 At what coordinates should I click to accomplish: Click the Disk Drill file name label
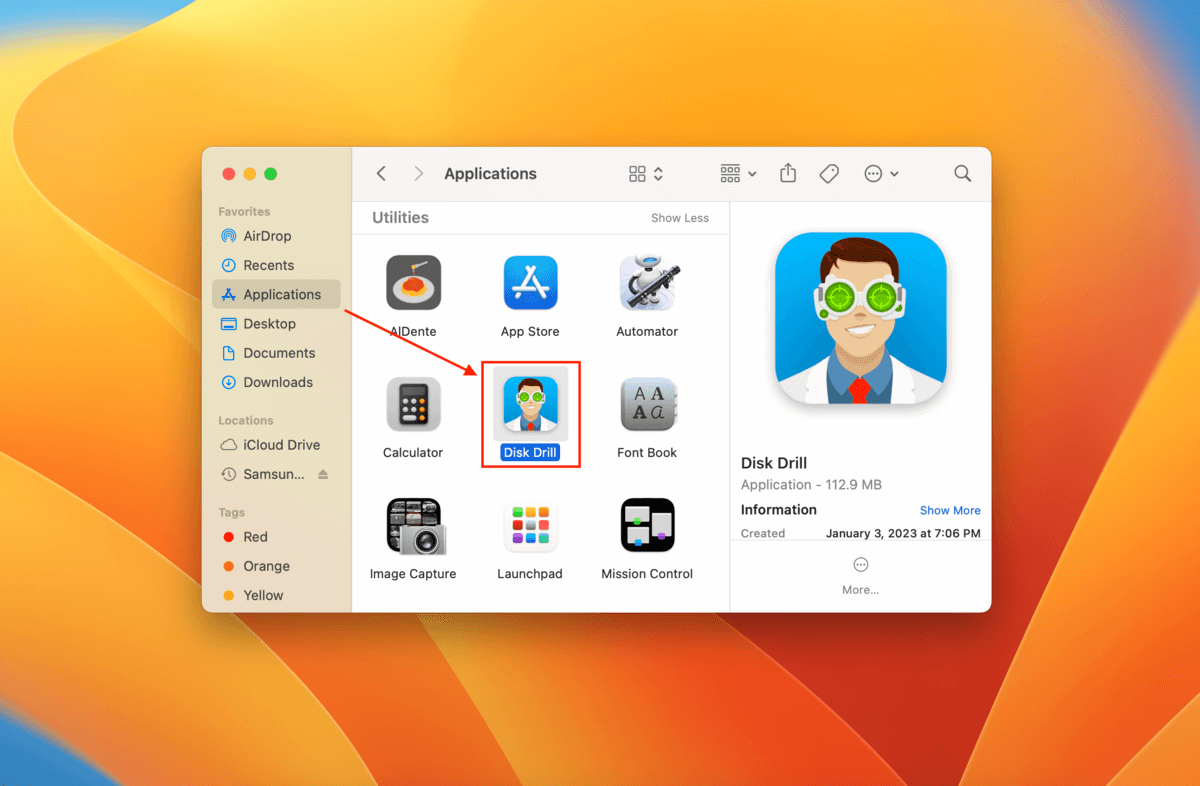coord(530,453)
